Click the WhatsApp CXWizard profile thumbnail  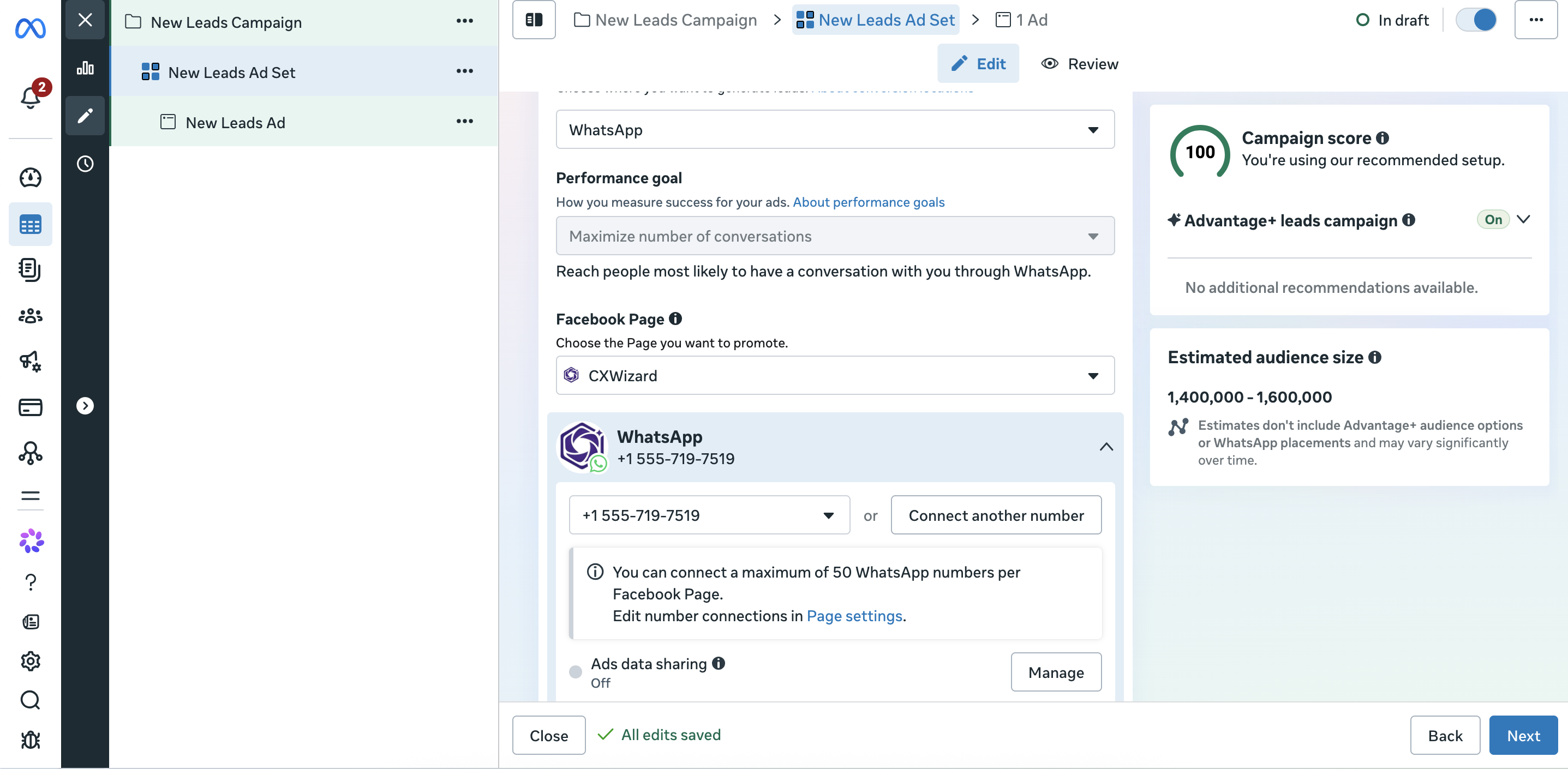coord(583,447)
